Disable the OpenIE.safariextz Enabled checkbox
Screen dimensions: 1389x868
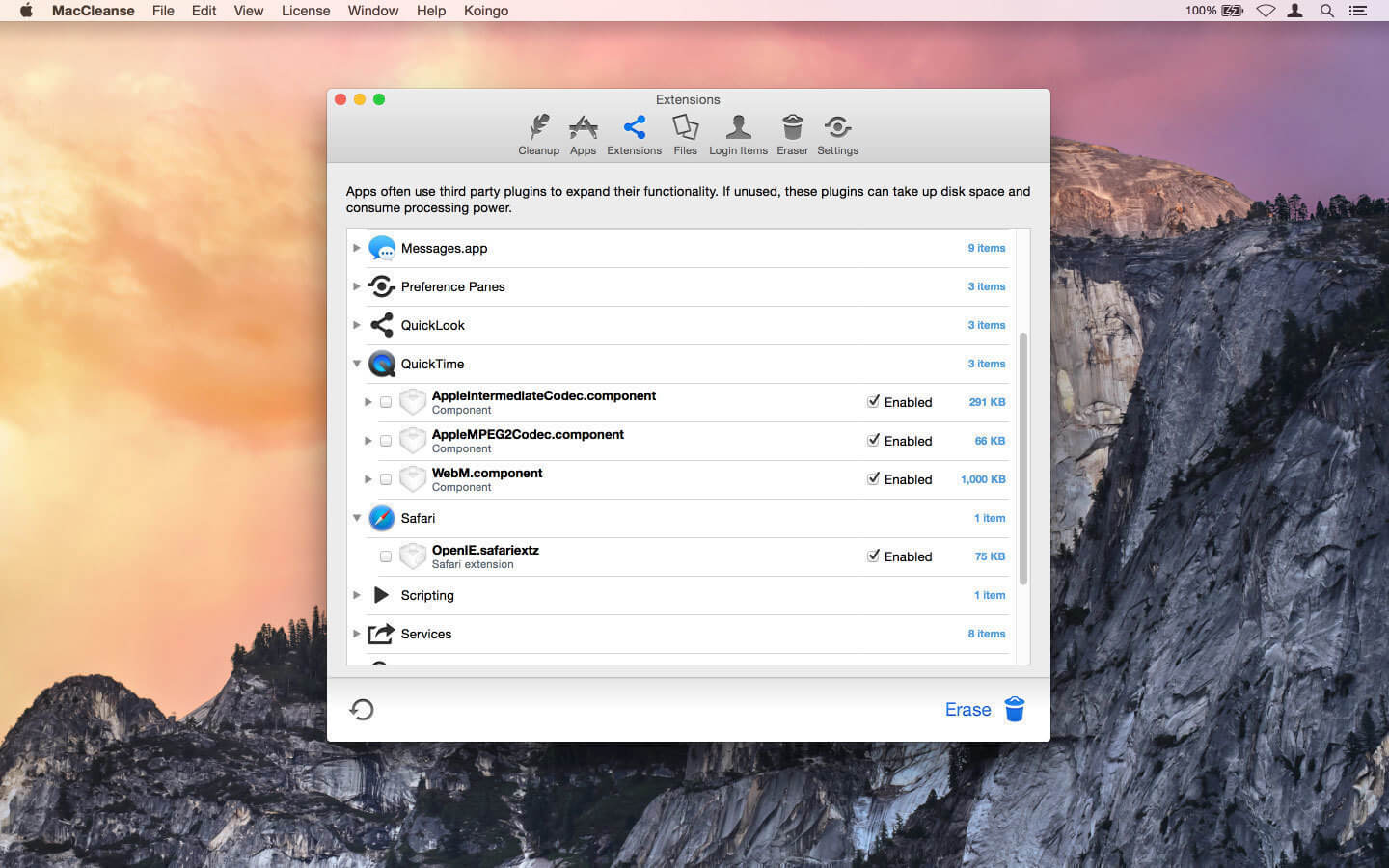coord(873,556)
